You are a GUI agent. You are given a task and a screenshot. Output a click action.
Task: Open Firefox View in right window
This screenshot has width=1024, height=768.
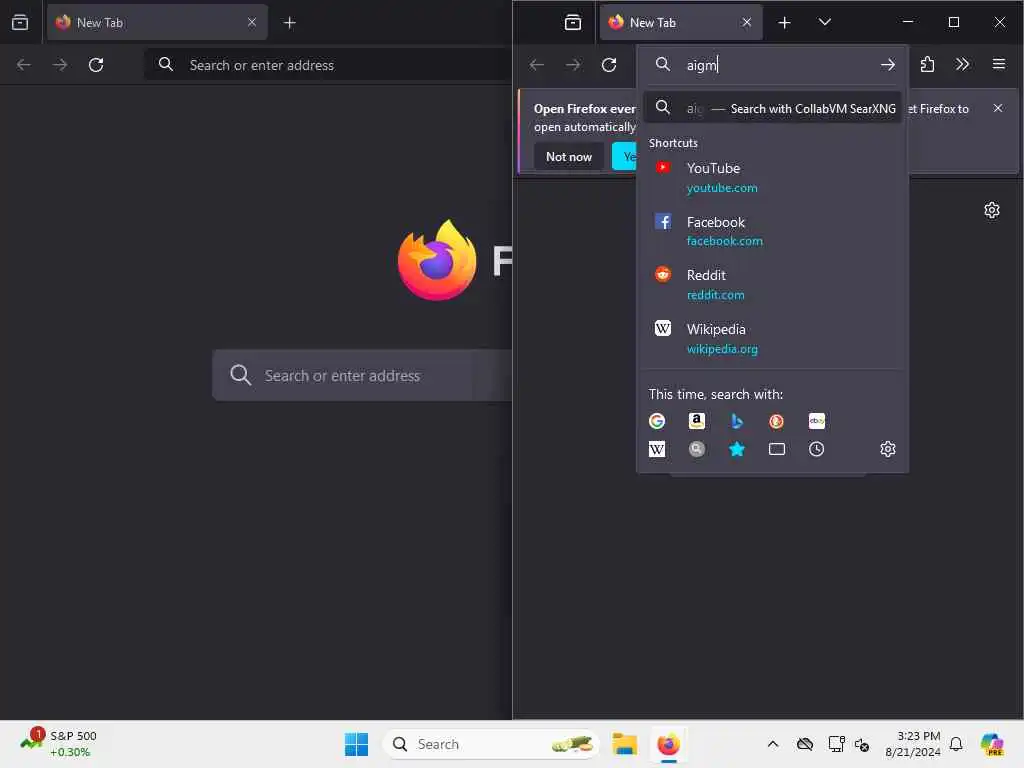[x=573, y=23]
